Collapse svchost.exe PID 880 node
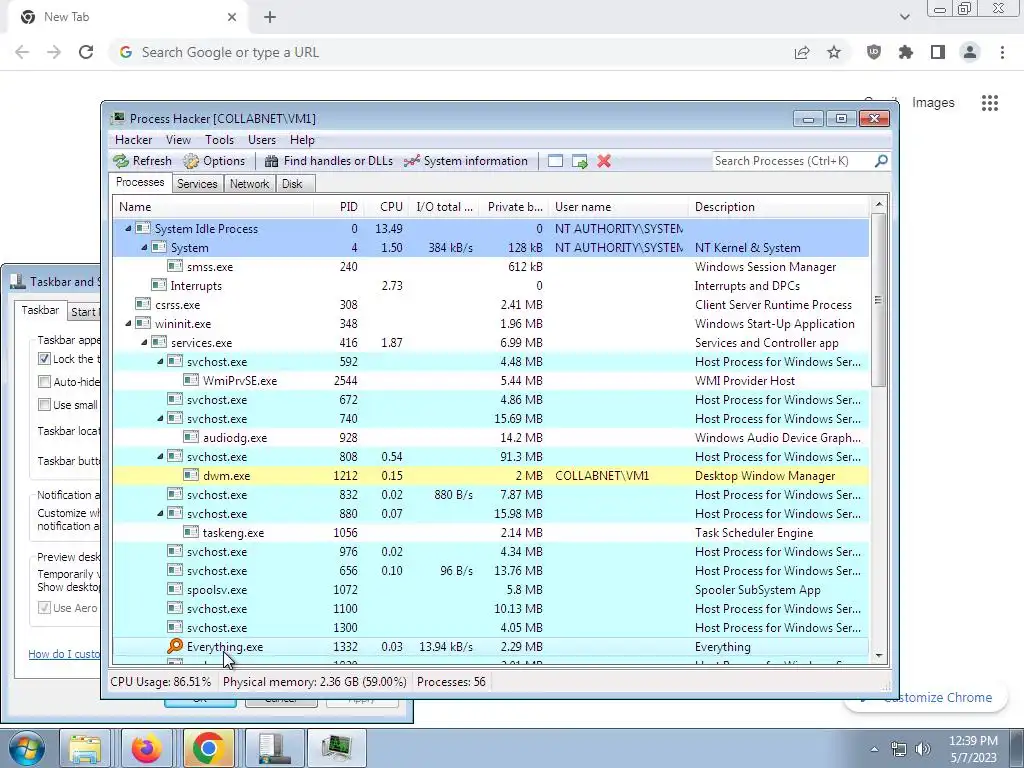The width and height of the screenshot is (1024, 768). tap(161, 513)
